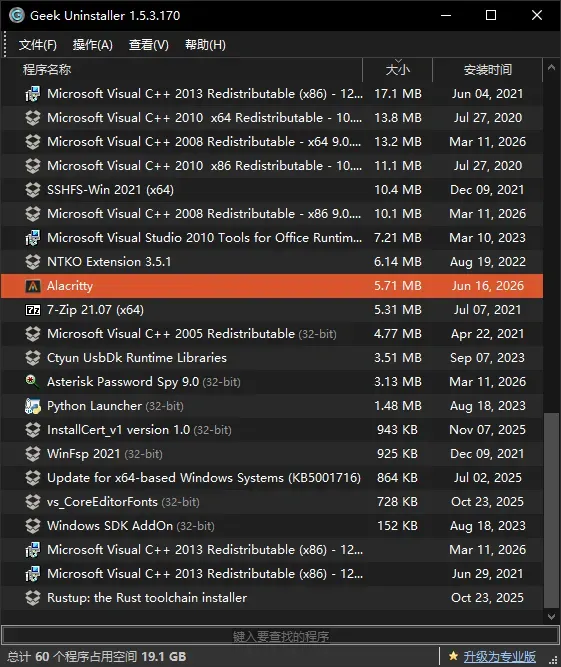Viewport: 561px width, 667px height.
Task: Select the Alacritty program name
Action: (x=70, y=286)
